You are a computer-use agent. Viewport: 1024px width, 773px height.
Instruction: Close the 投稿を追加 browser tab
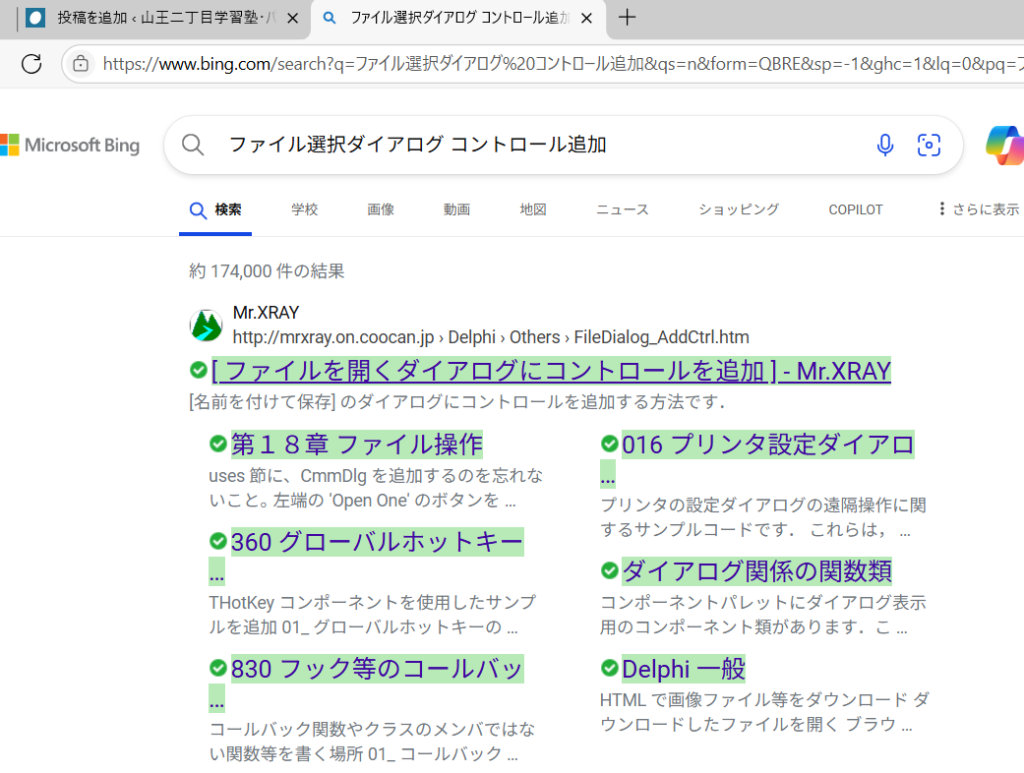(x=293, y=18)
